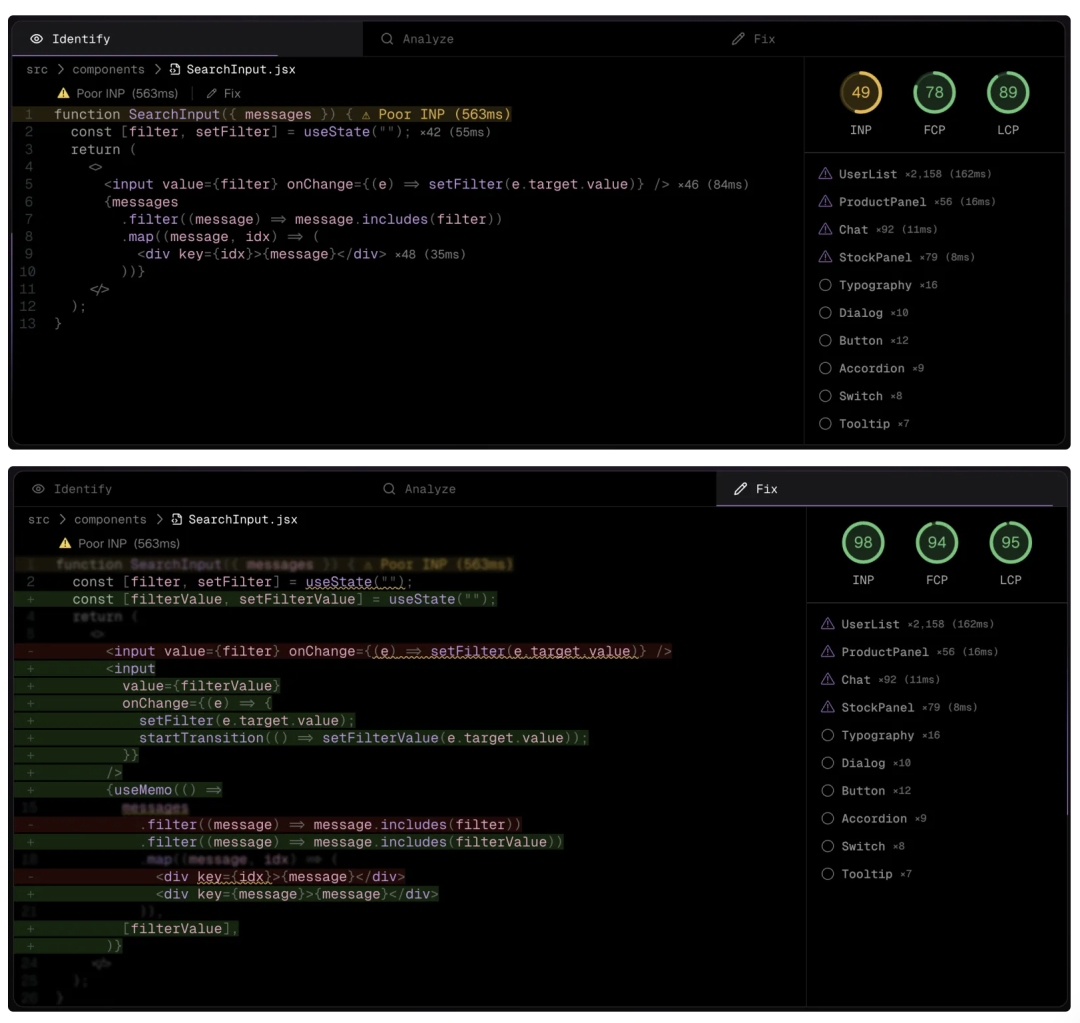The height and width of the screenshot is (1023, 1080).
Task: Click the chevron after components in bottom breadcrumb
Action: (160, 519)
